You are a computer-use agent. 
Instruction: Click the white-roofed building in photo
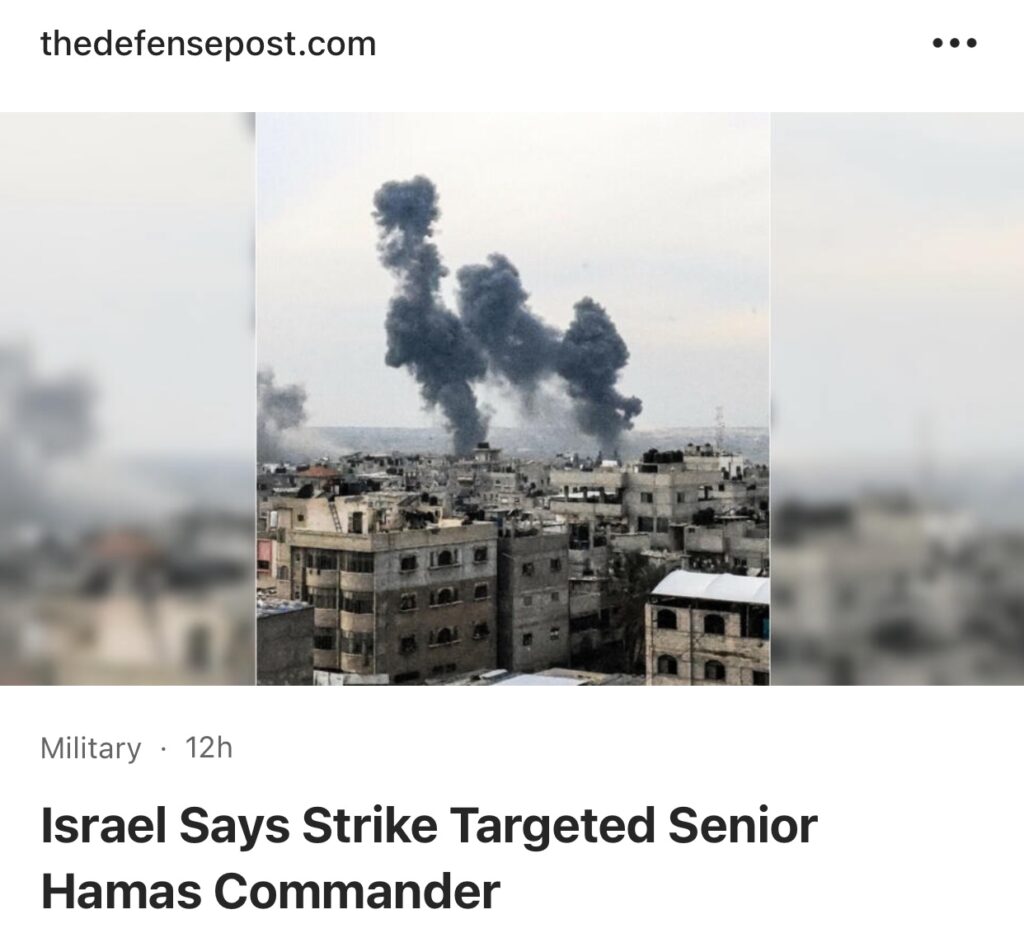pyautogui.click(x=710, y=627)
